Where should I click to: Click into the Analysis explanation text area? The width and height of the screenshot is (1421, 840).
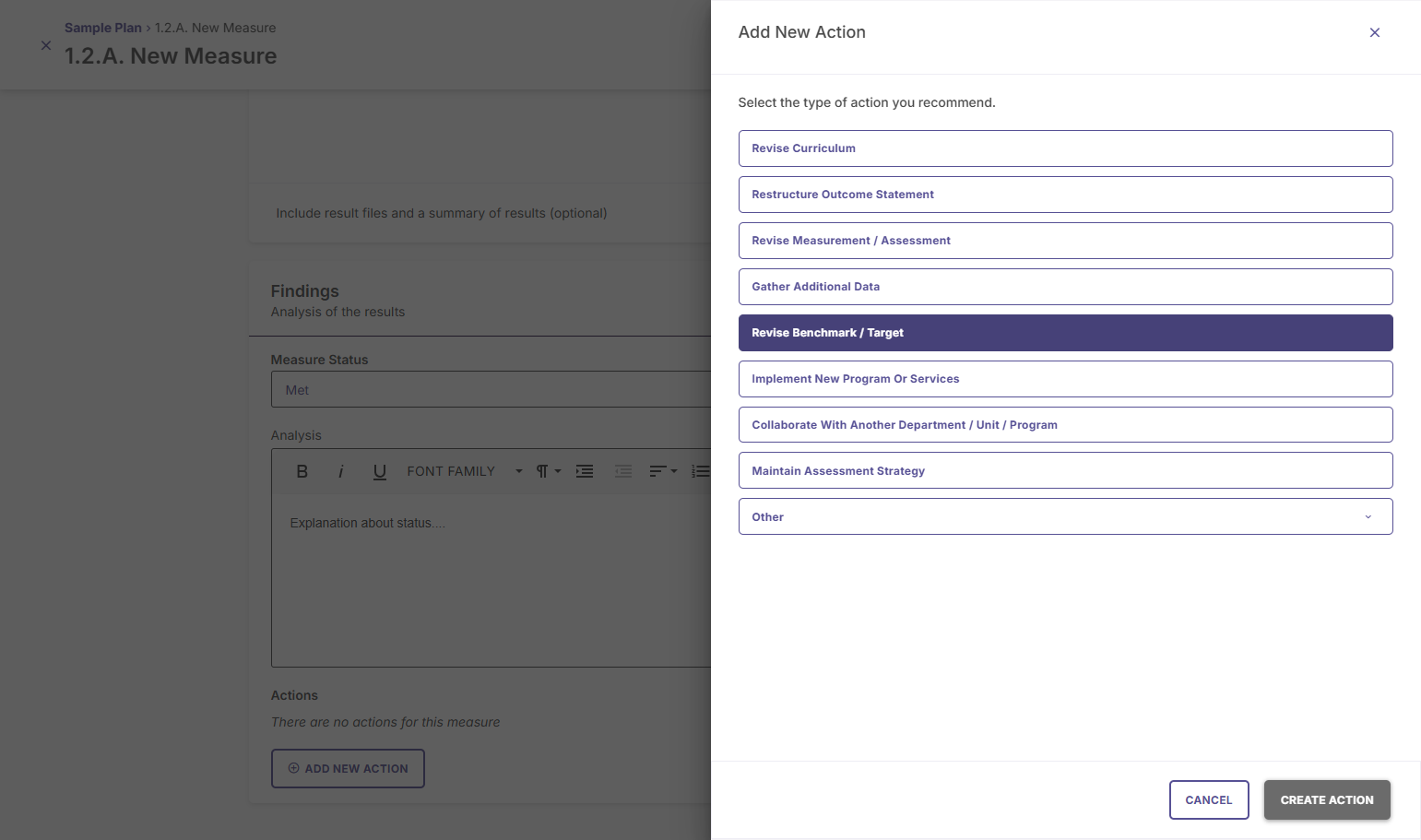pos(491,579)
